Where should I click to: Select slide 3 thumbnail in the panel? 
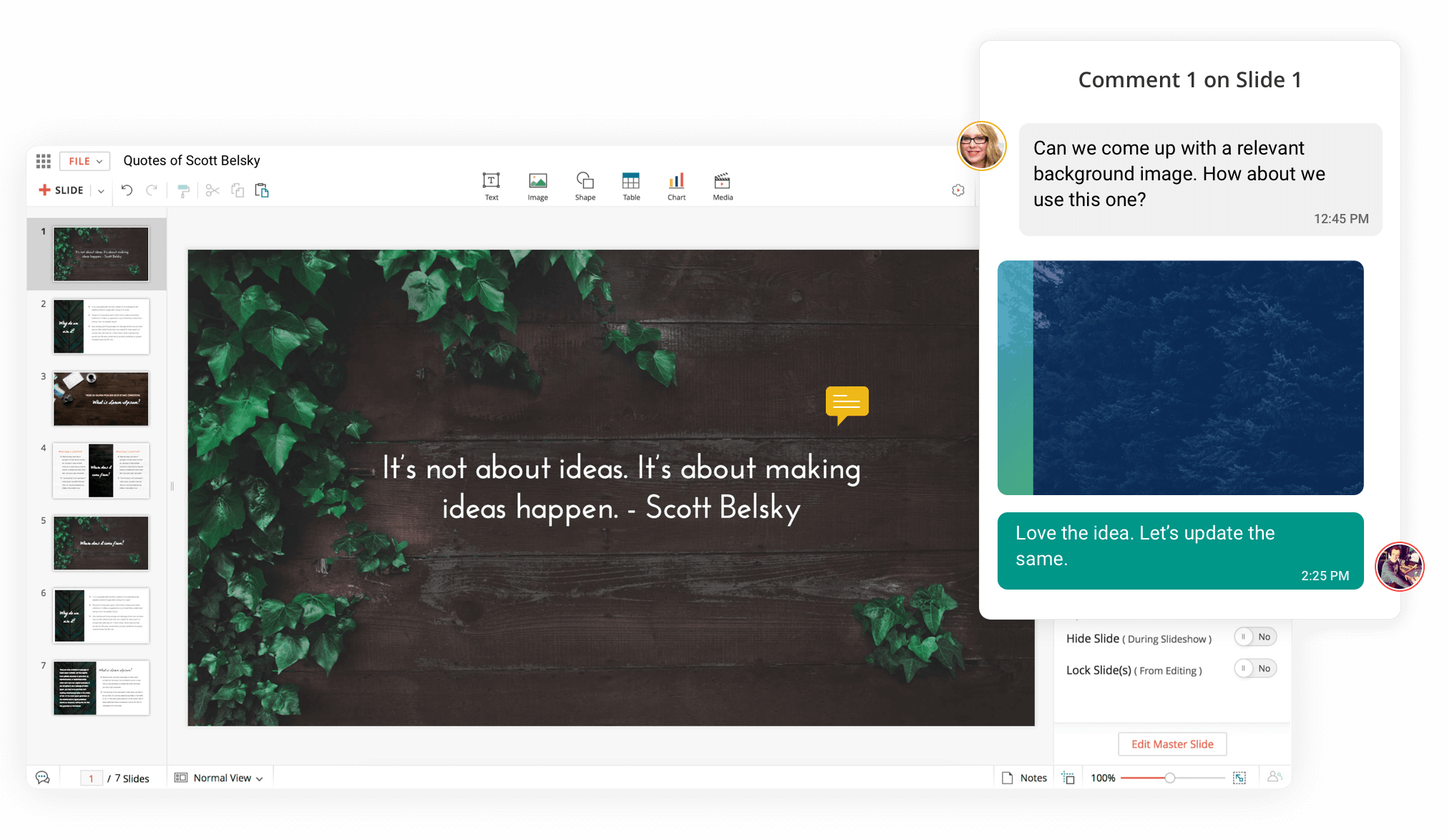pos(100,399)
